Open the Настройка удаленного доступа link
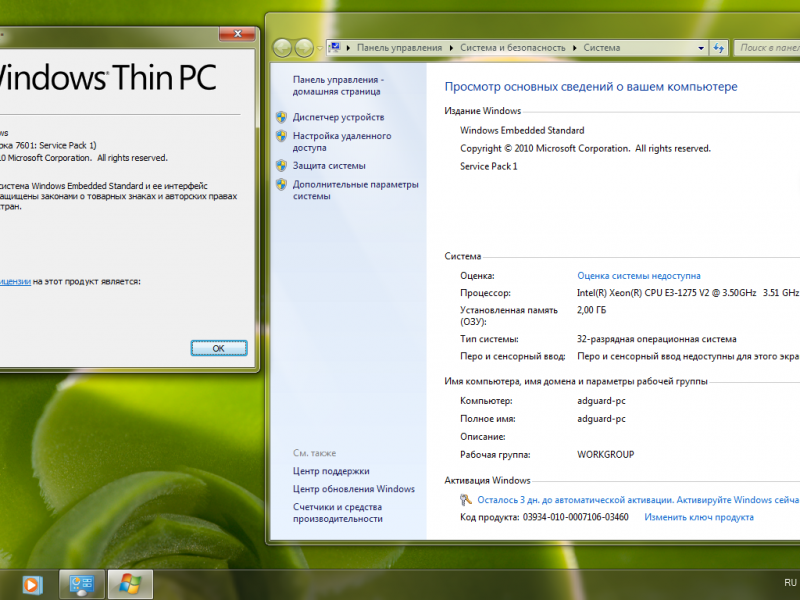Viewport: 800px width, 600px height. [342, 142]
